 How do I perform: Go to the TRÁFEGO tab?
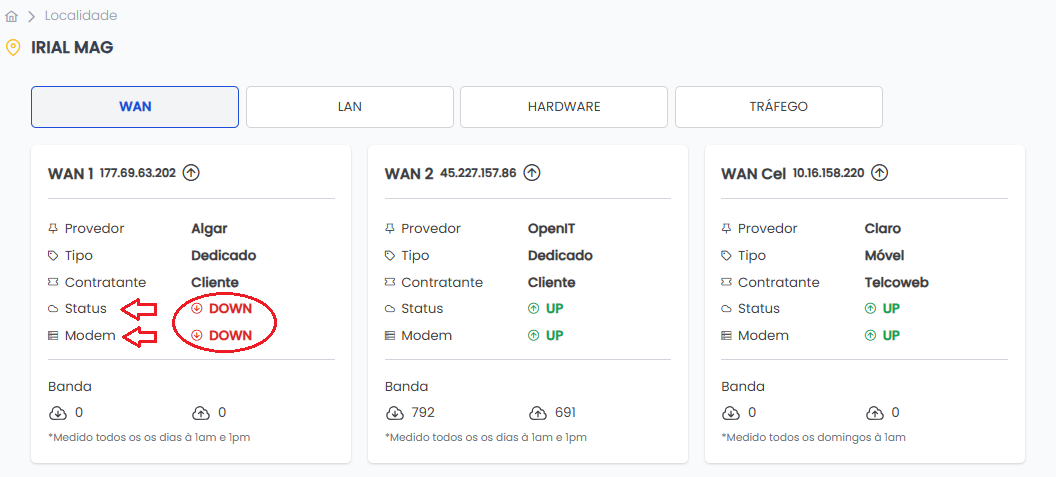pos(778,107)
